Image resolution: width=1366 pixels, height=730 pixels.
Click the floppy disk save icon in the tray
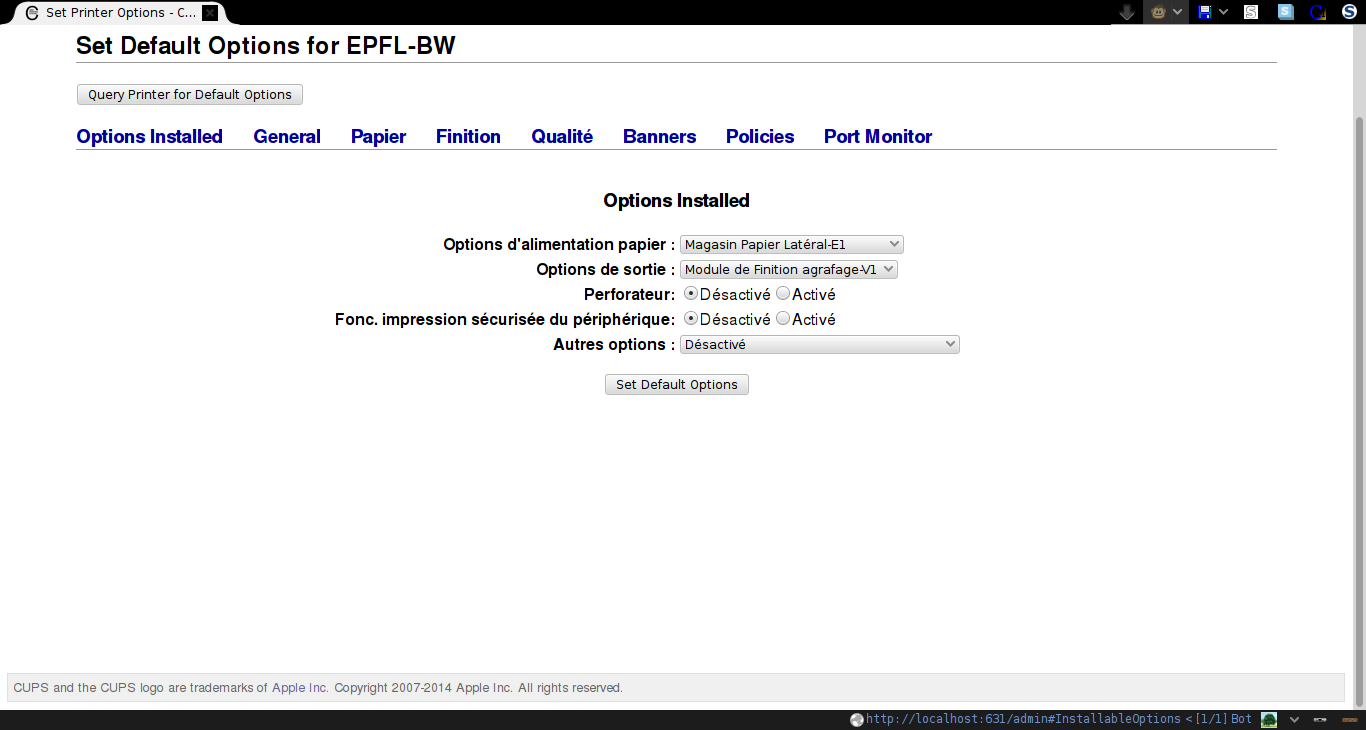1205,12
